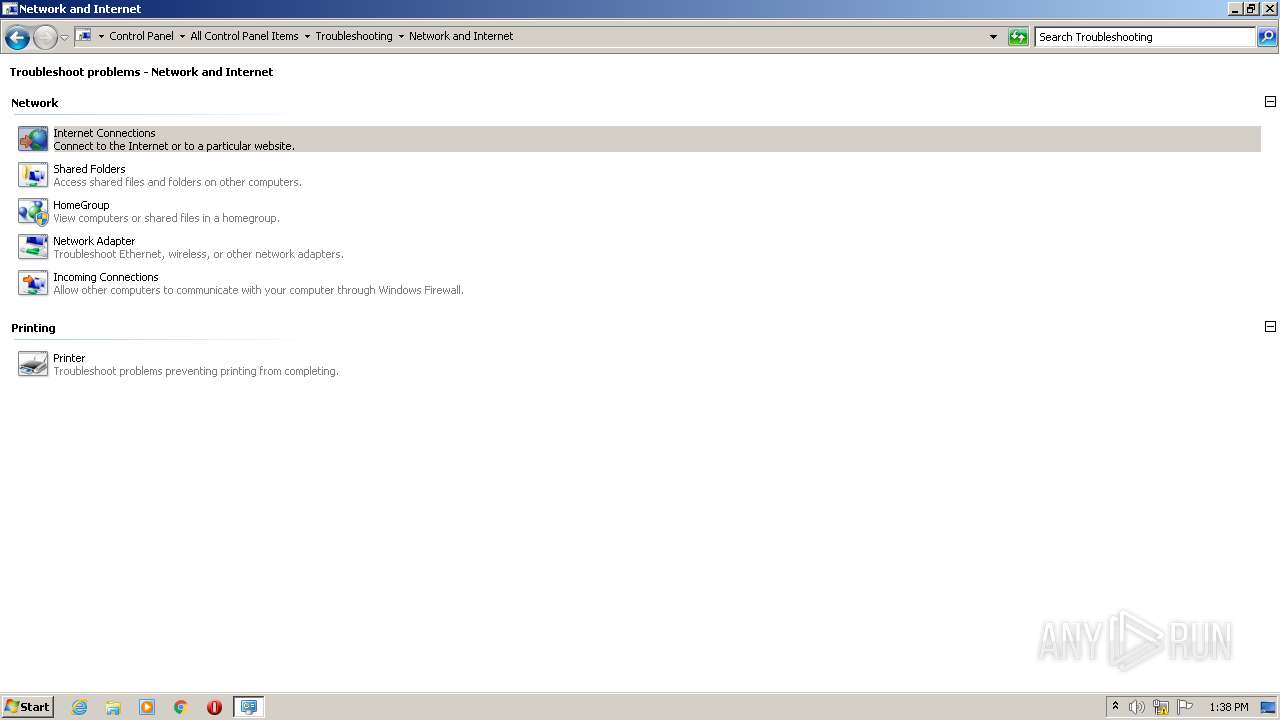Expand dropdown arrow before Network and Internet
The width and height of the screenshot is (1280, 720).
pyautogui.click(x=401, y=36)
